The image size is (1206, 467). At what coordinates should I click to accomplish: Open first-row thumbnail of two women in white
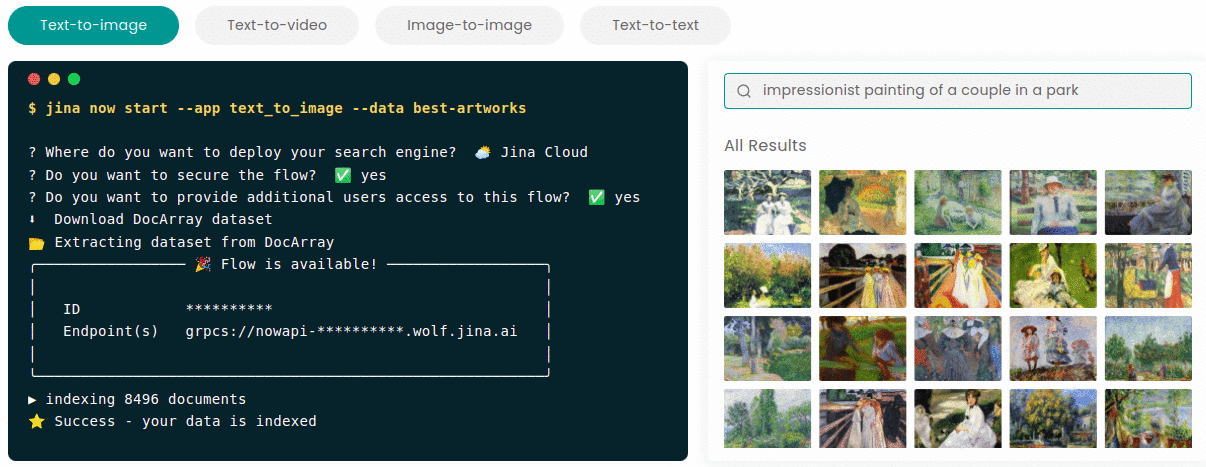tap(767, 202)
